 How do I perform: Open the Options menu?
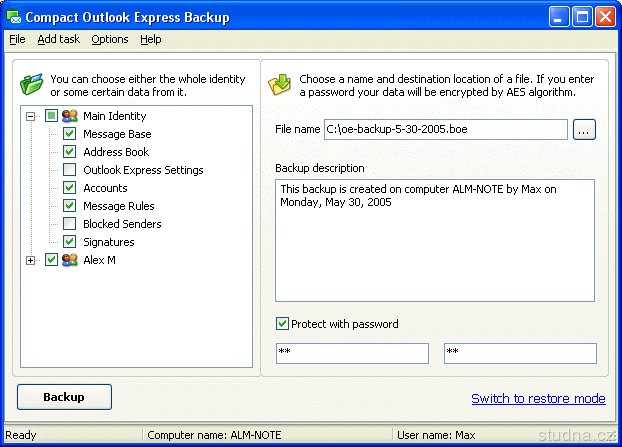tap(110, 39)
